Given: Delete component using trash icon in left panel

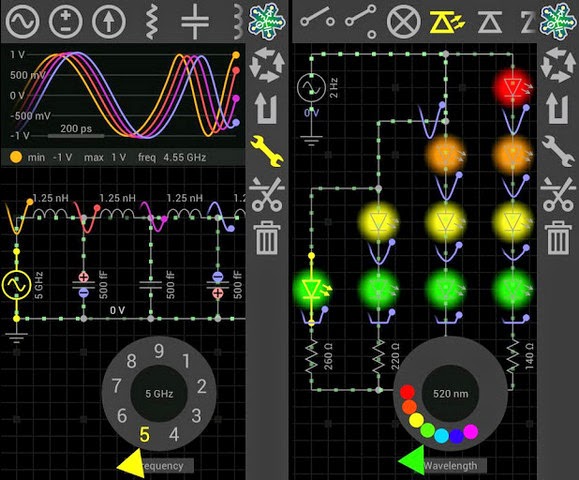Looking at the screenshot, I should coord(267,238).
